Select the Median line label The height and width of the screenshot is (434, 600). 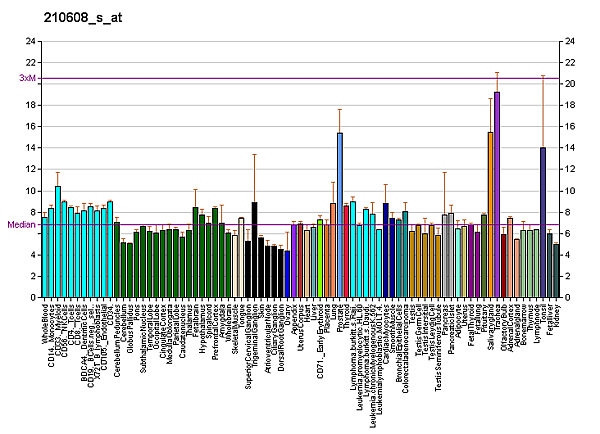[21, 225]
